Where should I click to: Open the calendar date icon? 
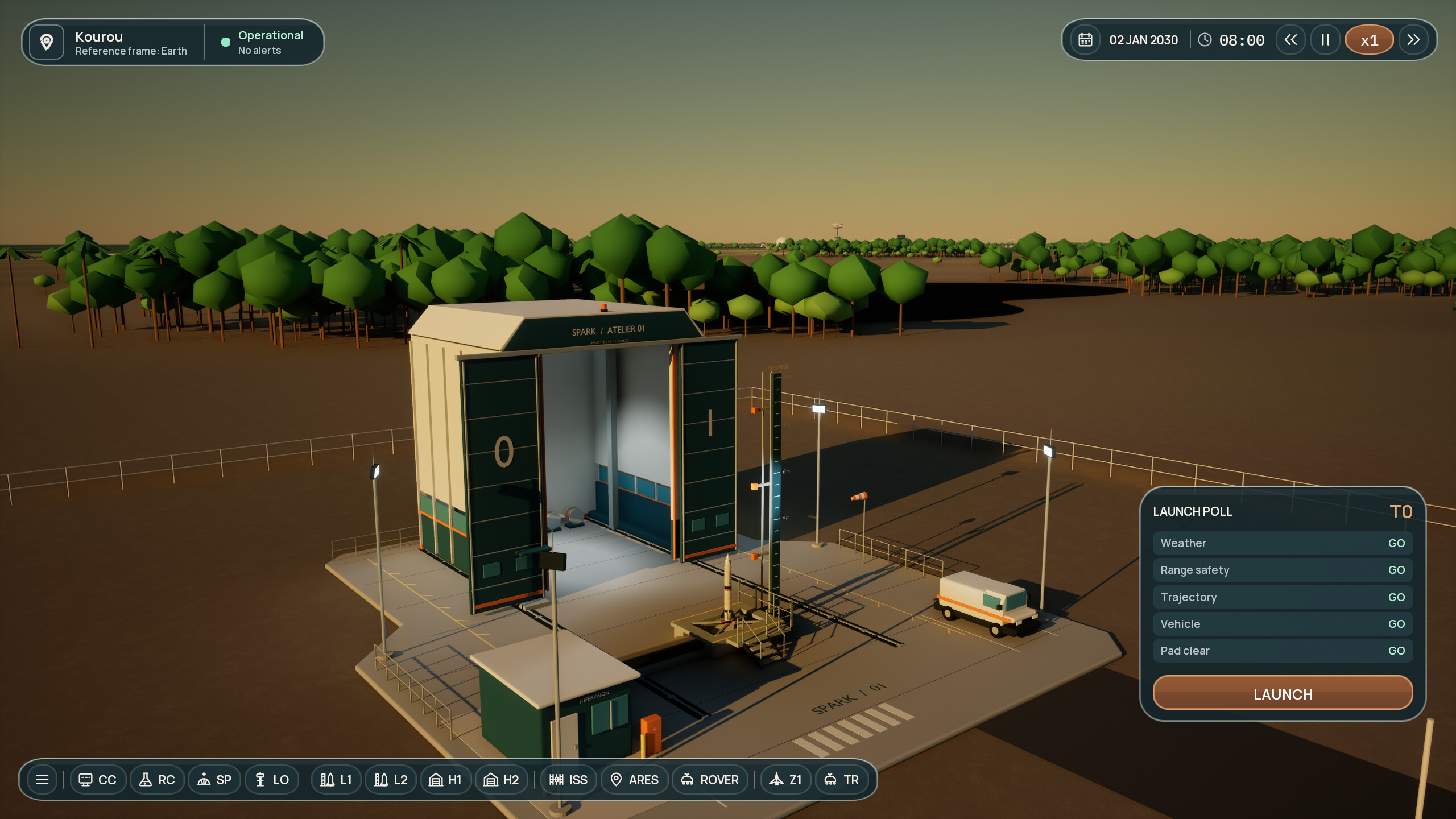[x=1085, y=40]
